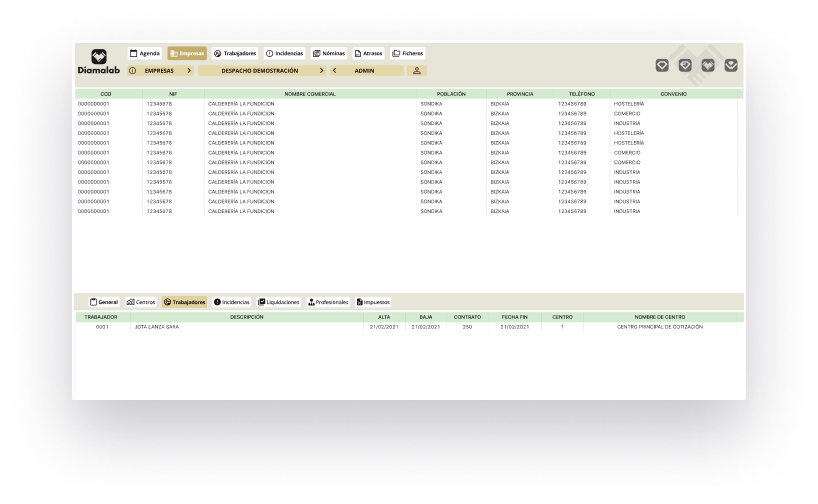Click the second diamond icon at top right
Viewport: 818px width, 504px height.
click(685, 65)
